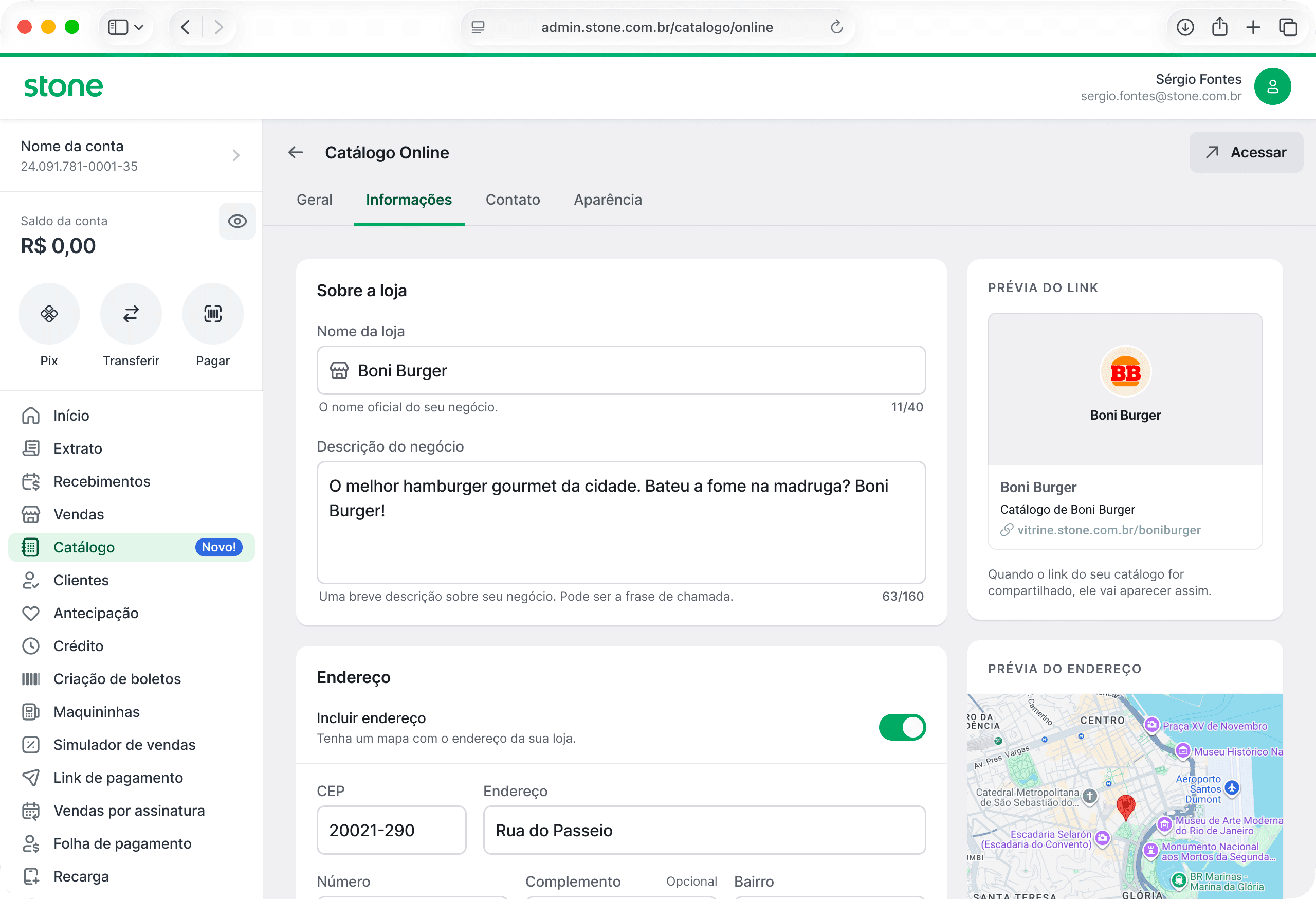Click the user avatar icon

point(1272,87)
